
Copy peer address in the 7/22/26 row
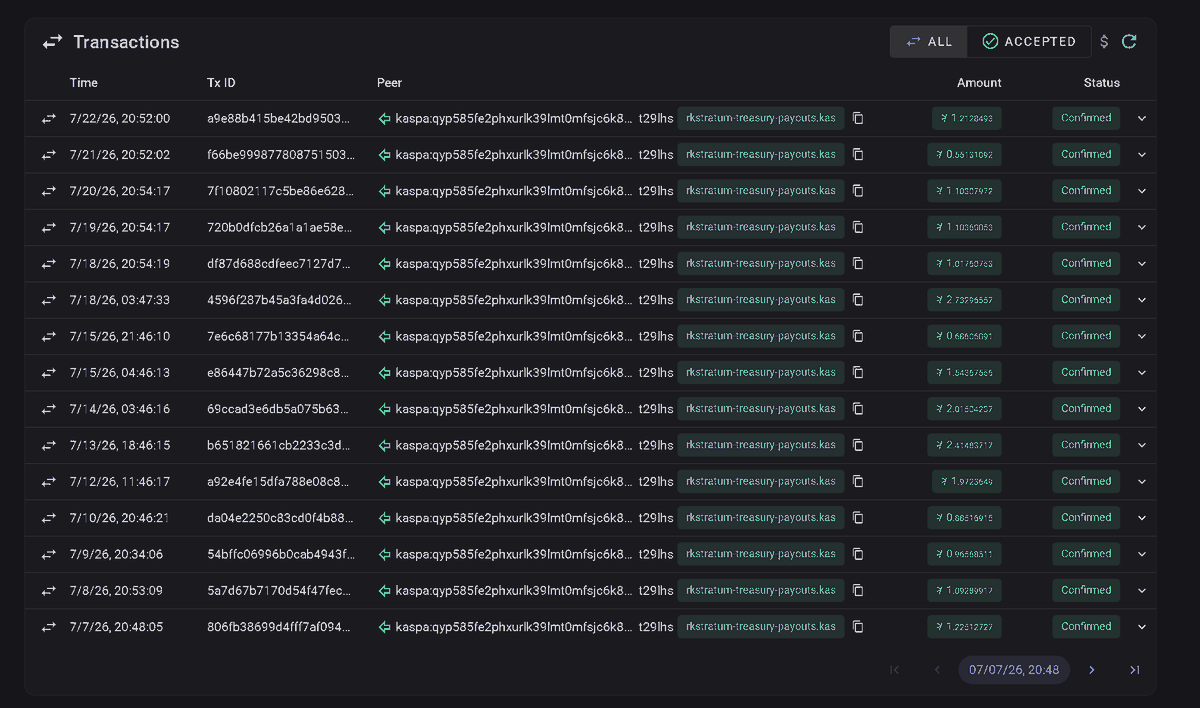click(858, 118)
